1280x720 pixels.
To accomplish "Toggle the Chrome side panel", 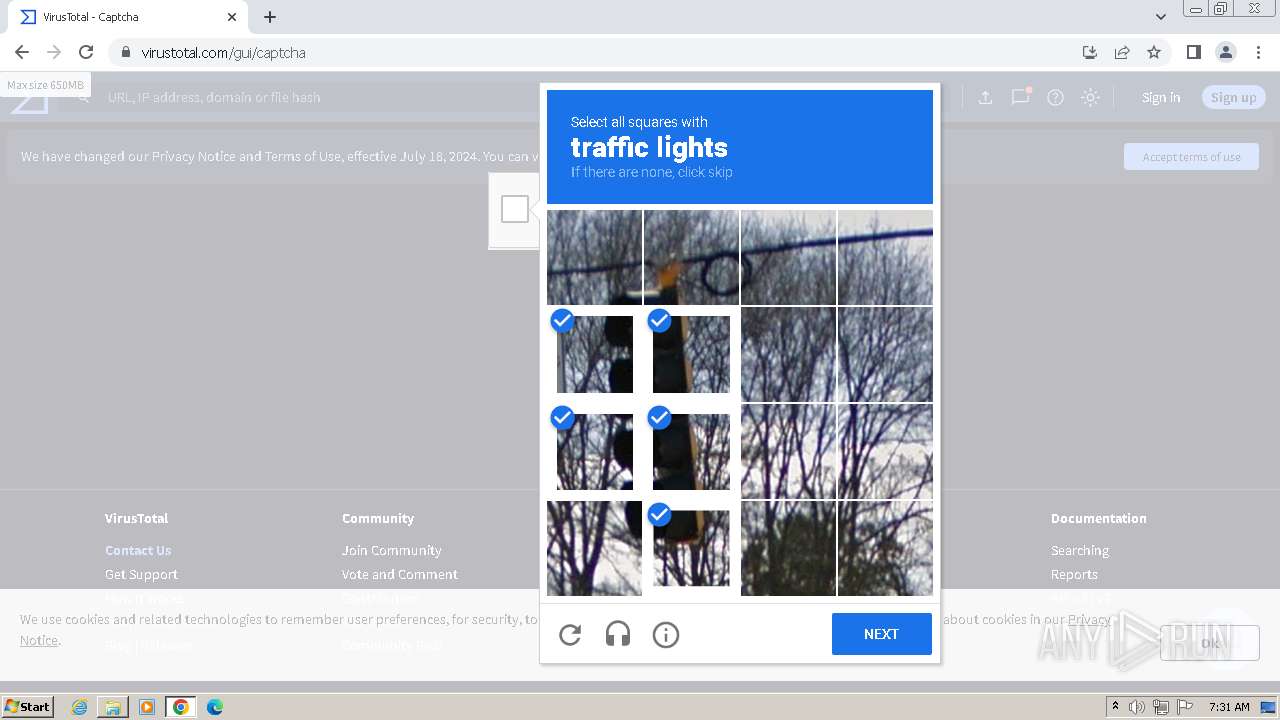I will (1193, 52).
